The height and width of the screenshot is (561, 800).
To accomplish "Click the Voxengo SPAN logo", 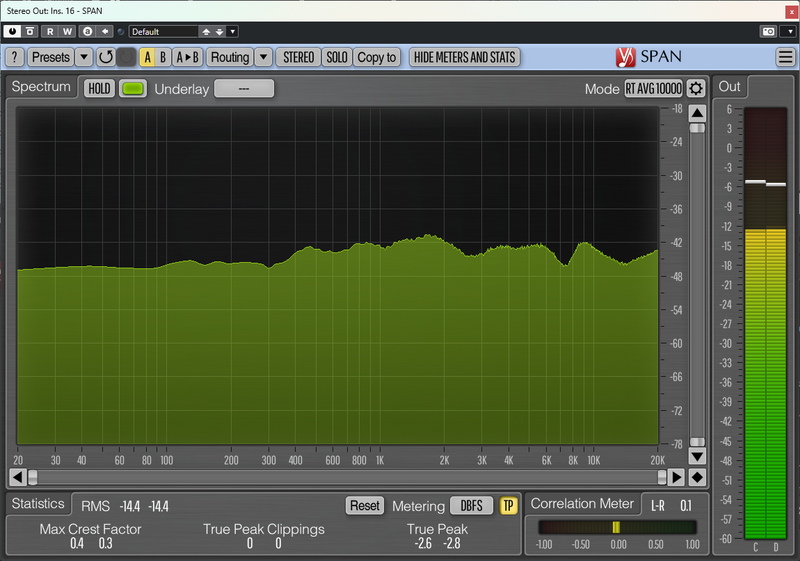I will (648, 57).
